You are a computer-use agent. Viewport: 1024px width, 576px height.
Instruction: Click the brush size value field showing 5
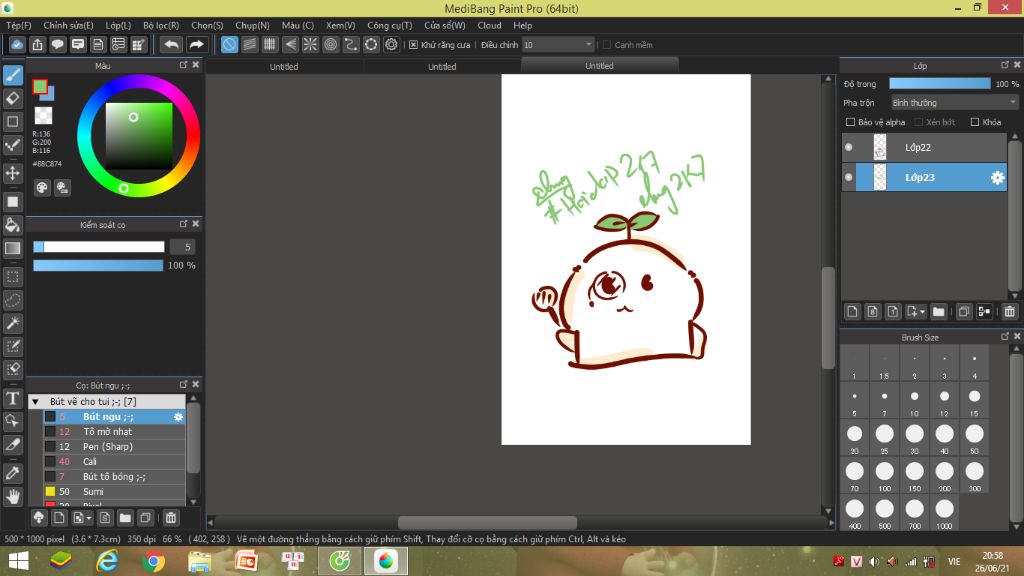tap(183, 247)
